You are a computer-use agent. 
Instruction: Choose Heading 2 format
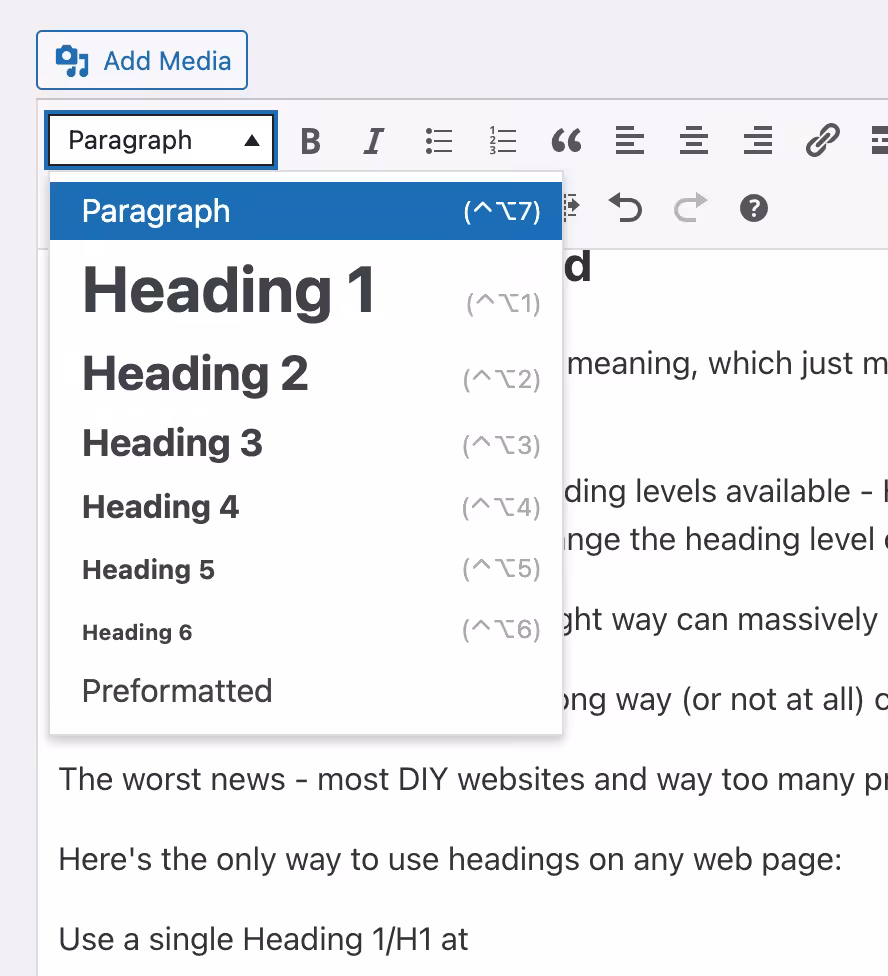click(x=306, y=374)
